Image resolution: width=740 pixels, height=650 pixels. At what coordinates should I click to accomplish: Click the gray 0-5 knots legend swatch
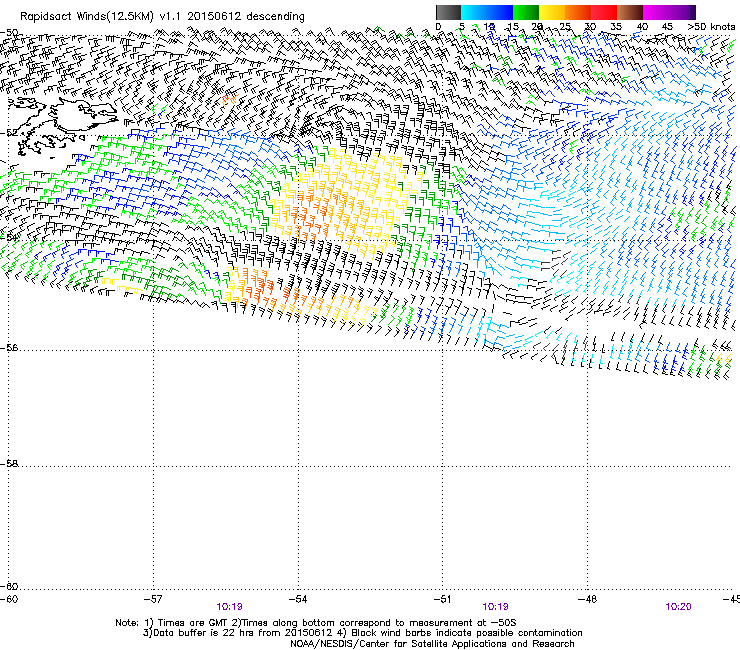point(448,12)
